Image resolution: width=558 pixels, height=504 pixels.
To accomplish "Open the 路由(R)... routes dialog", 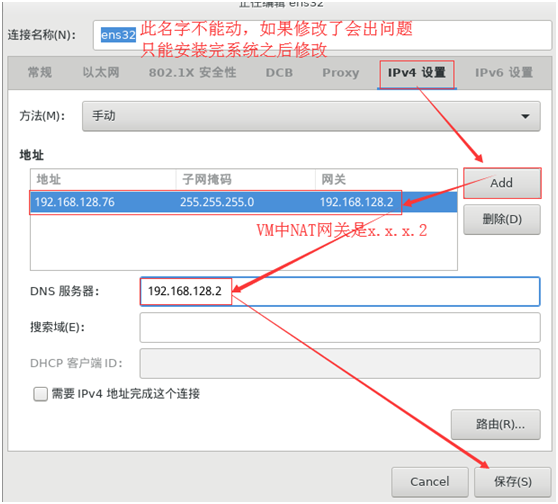I will click(496, 424).
